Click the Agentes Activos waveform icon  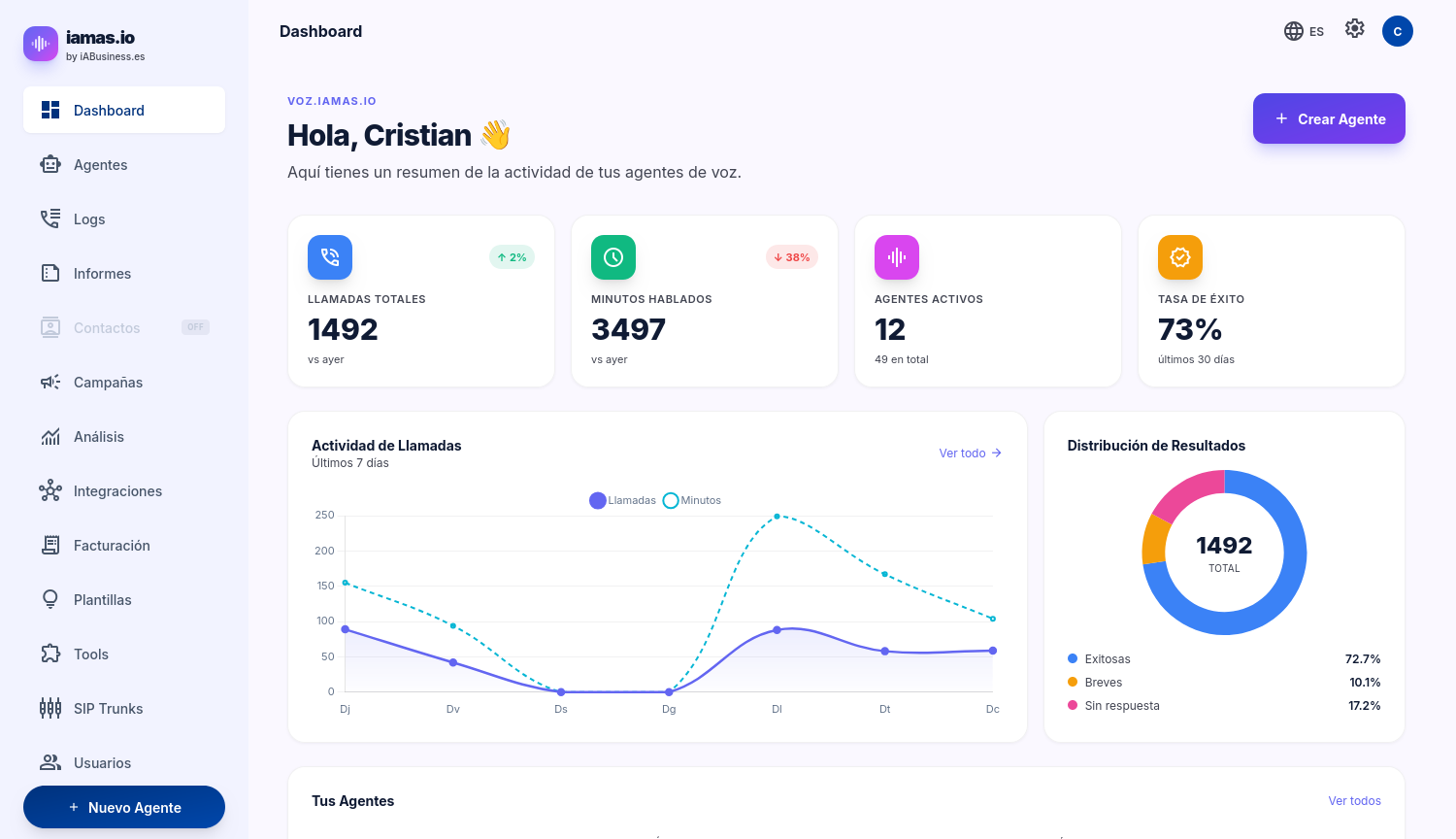897,257
